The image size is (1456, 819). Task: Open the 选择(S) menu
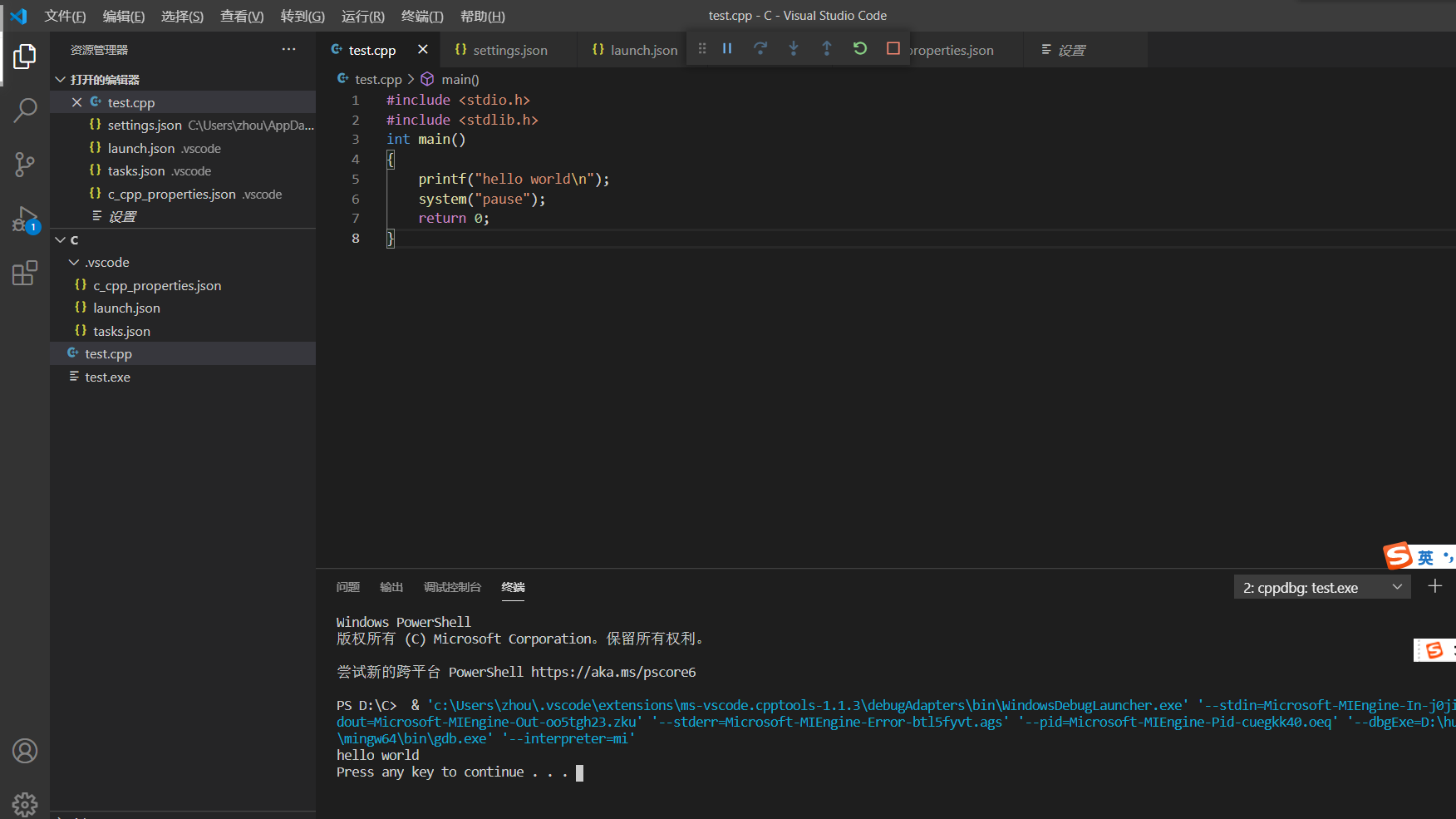tap(182, 16)
